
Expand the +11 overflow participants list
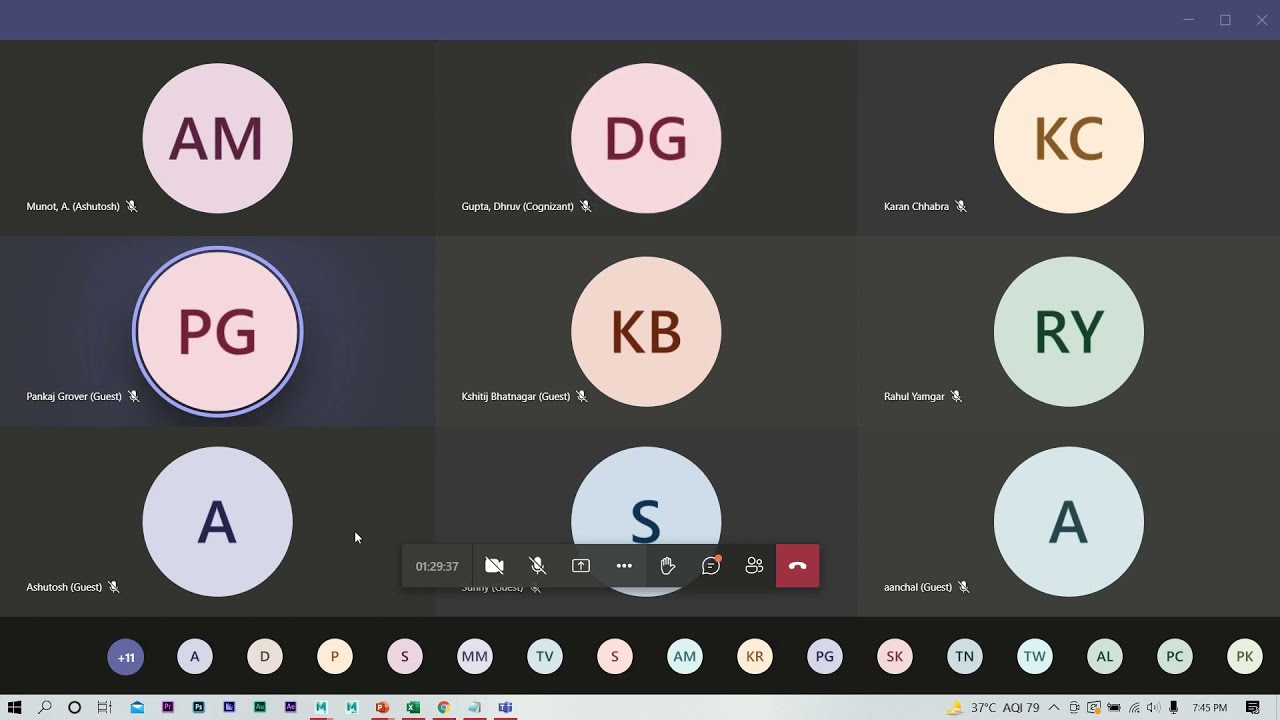point(126,657)
